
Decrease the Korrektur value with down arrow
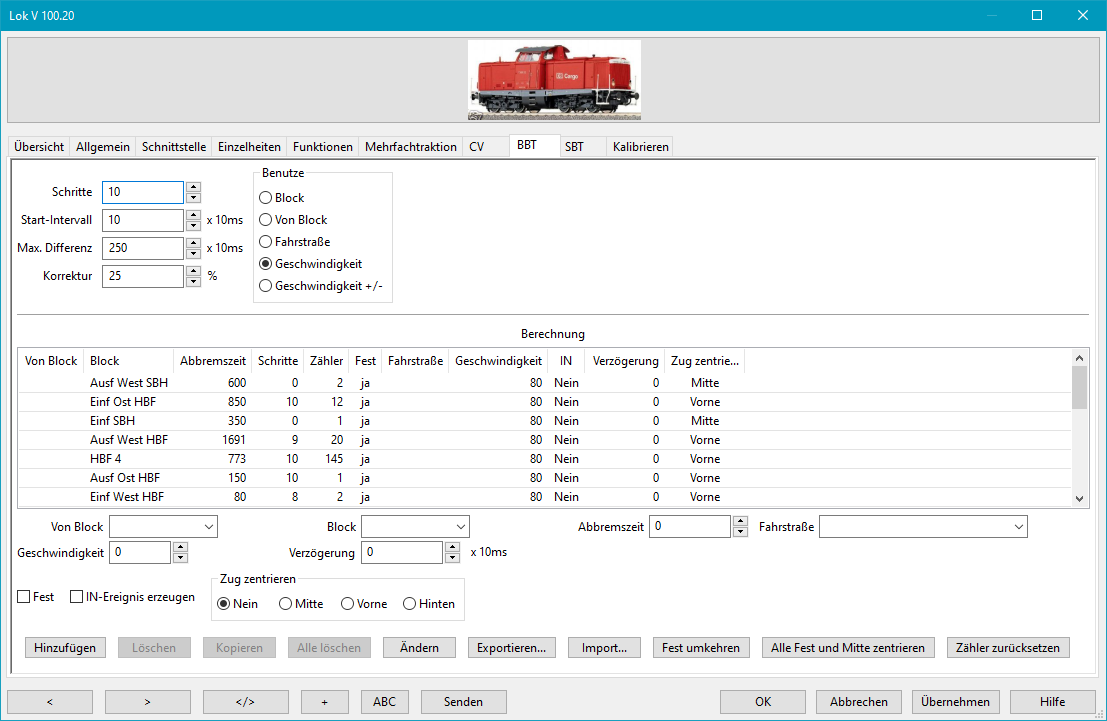click(x=193, y=281)
